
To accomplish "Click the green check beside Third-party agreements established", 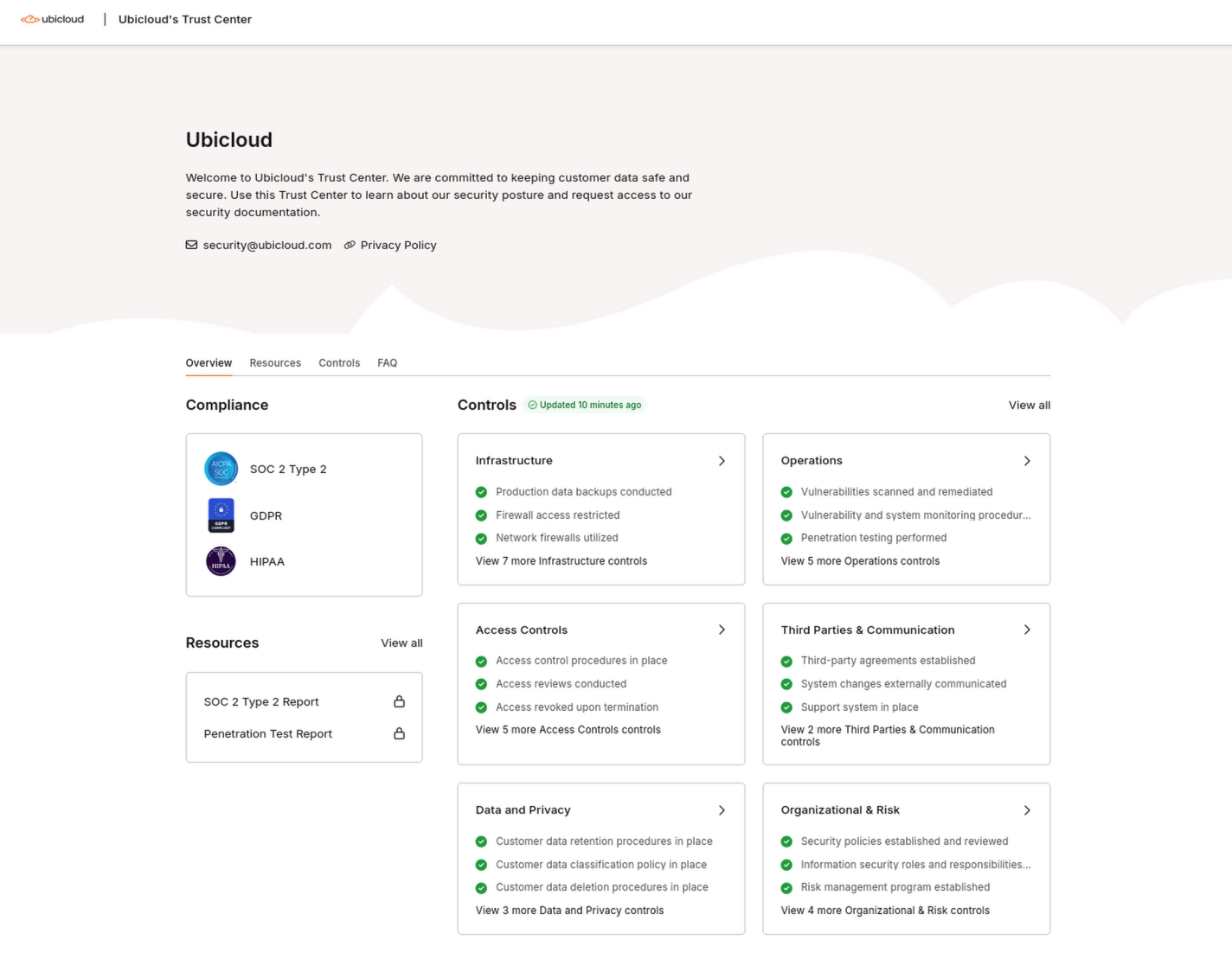I will 786,662.
